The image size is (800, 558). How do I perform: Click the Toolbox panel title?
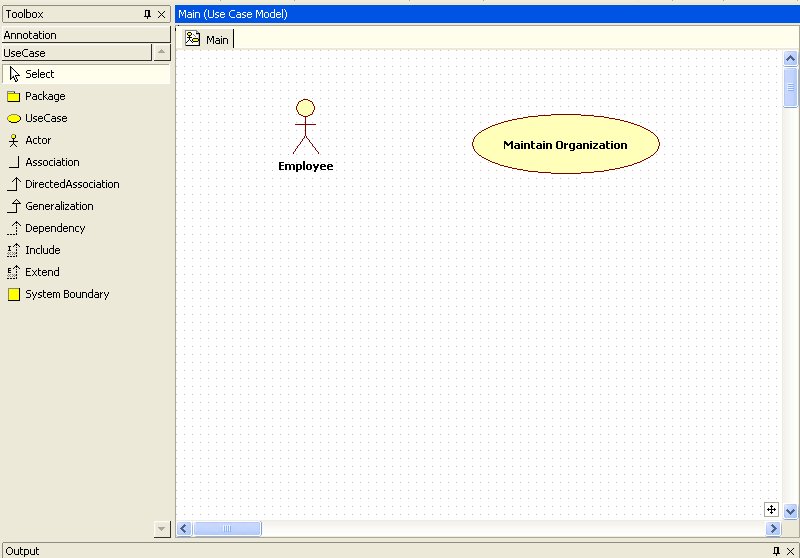(x=24, y=14)
